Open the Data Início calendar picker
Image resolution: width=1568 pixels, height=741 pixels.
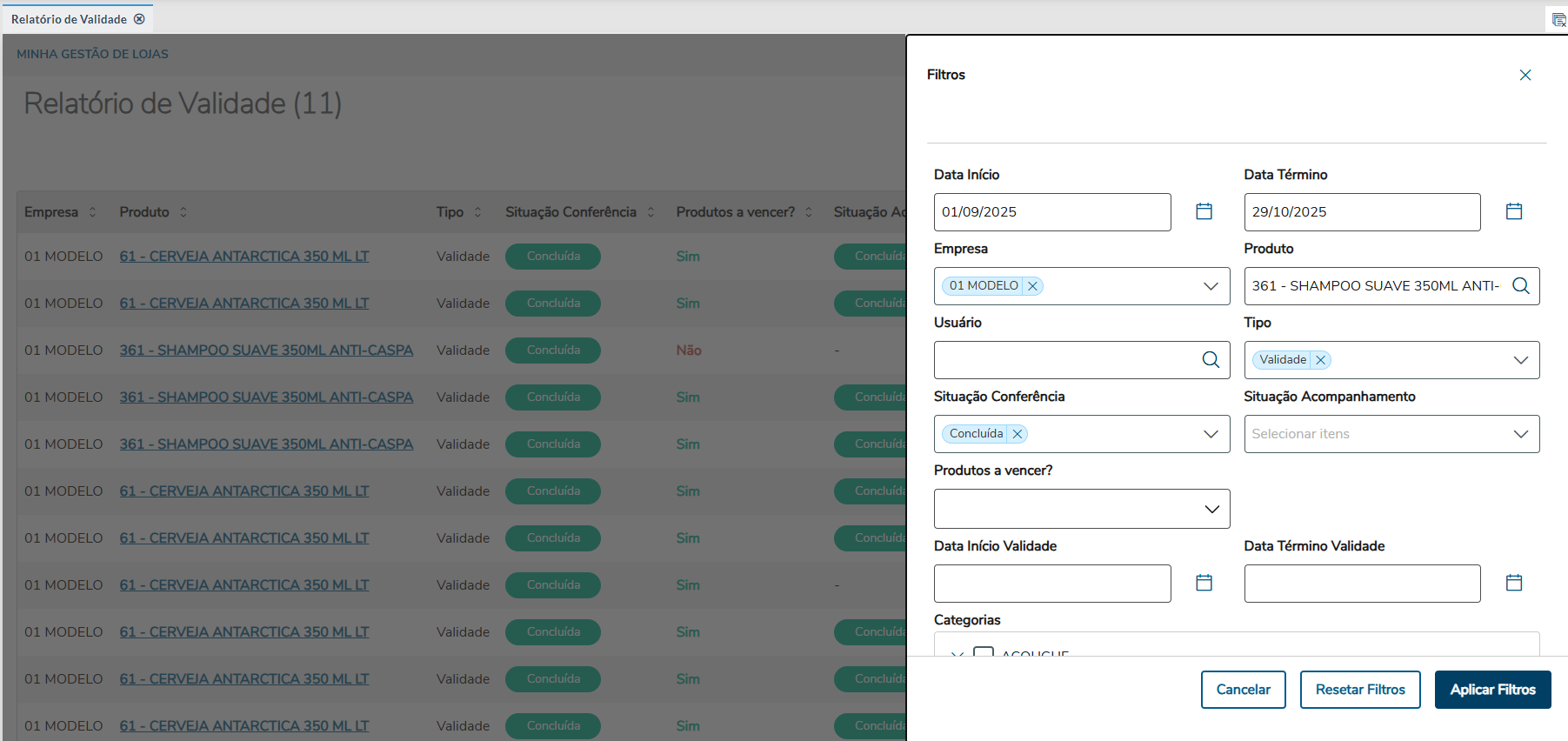point(1204,211)
